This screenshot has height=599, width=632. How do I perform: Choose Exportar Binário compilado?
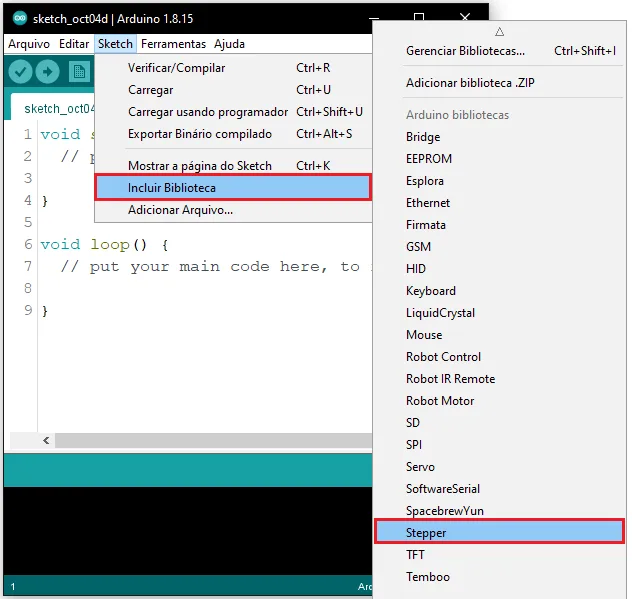coord(233,133)
